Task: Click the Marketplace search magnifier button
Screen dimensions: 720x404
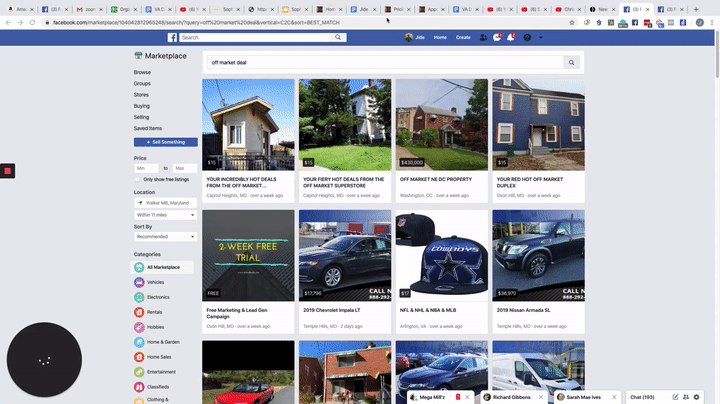Action: click(571, 62)
